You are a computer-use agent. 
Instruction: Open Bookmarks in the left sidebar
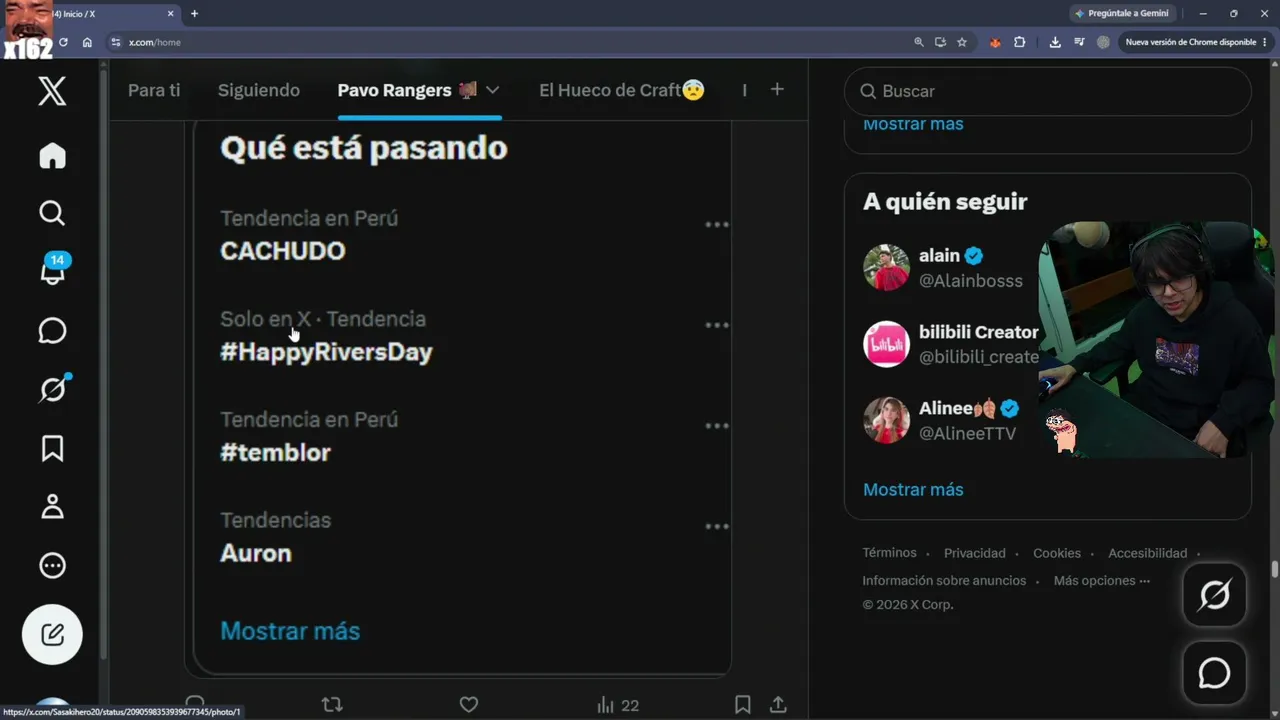pos(52,448)
